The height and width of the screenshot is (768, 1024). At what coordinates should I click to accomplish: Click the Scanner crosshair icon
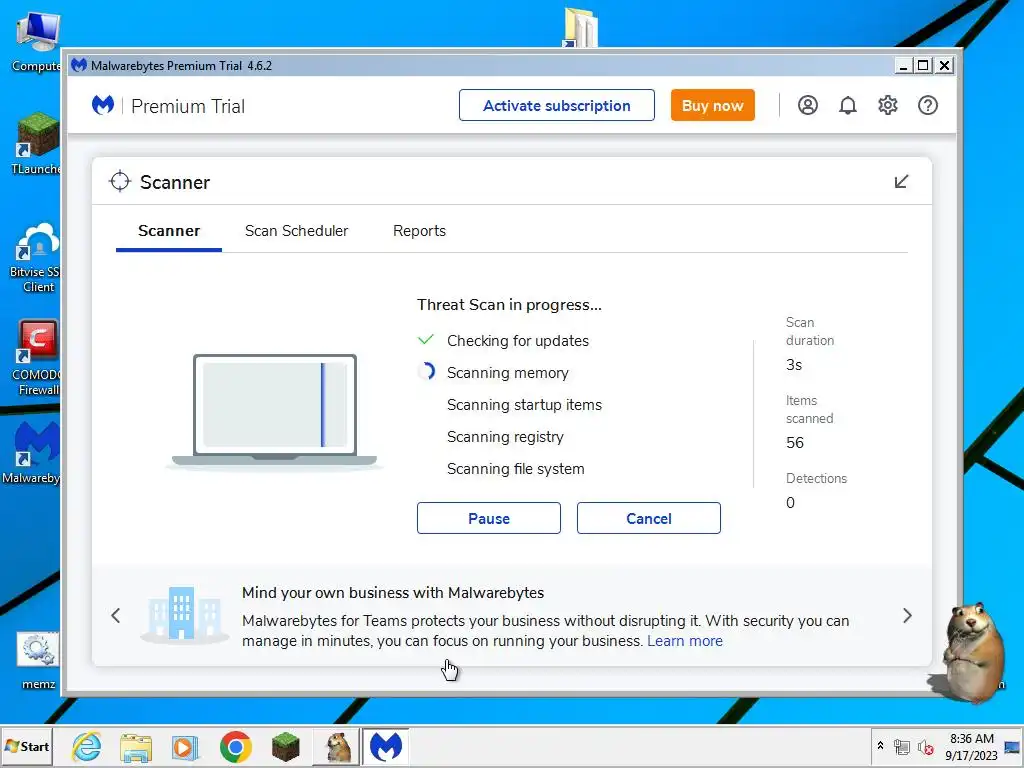coord(120,182)
